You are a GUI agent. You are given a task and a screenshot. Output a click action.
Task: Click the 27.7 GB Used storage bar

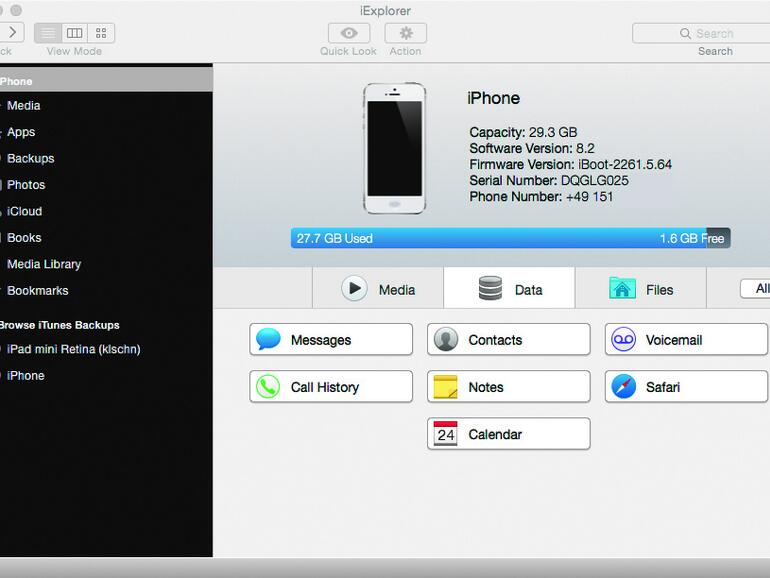(498, 238)
